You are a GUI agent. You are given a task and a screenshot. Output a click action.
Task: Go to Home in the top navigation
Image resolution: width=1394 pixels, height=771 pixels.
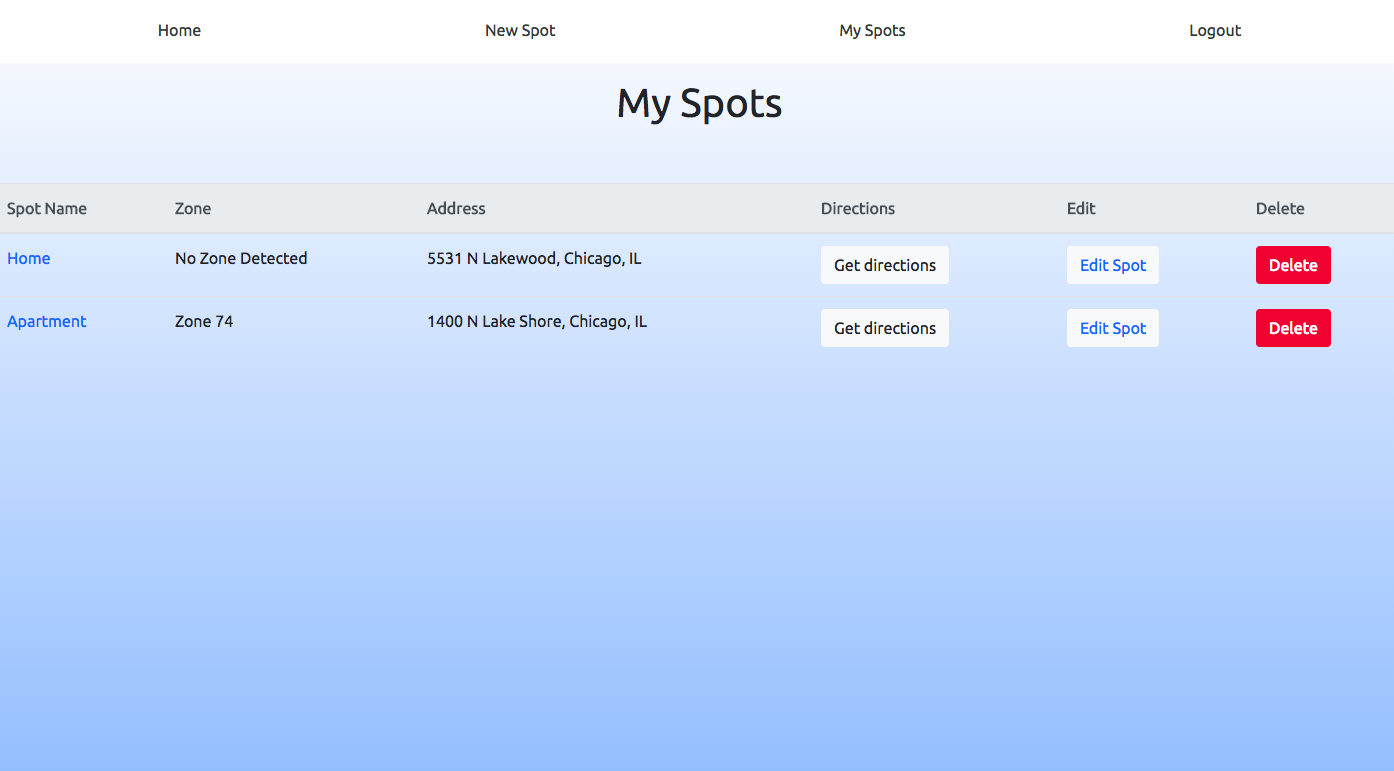[179, 30]
